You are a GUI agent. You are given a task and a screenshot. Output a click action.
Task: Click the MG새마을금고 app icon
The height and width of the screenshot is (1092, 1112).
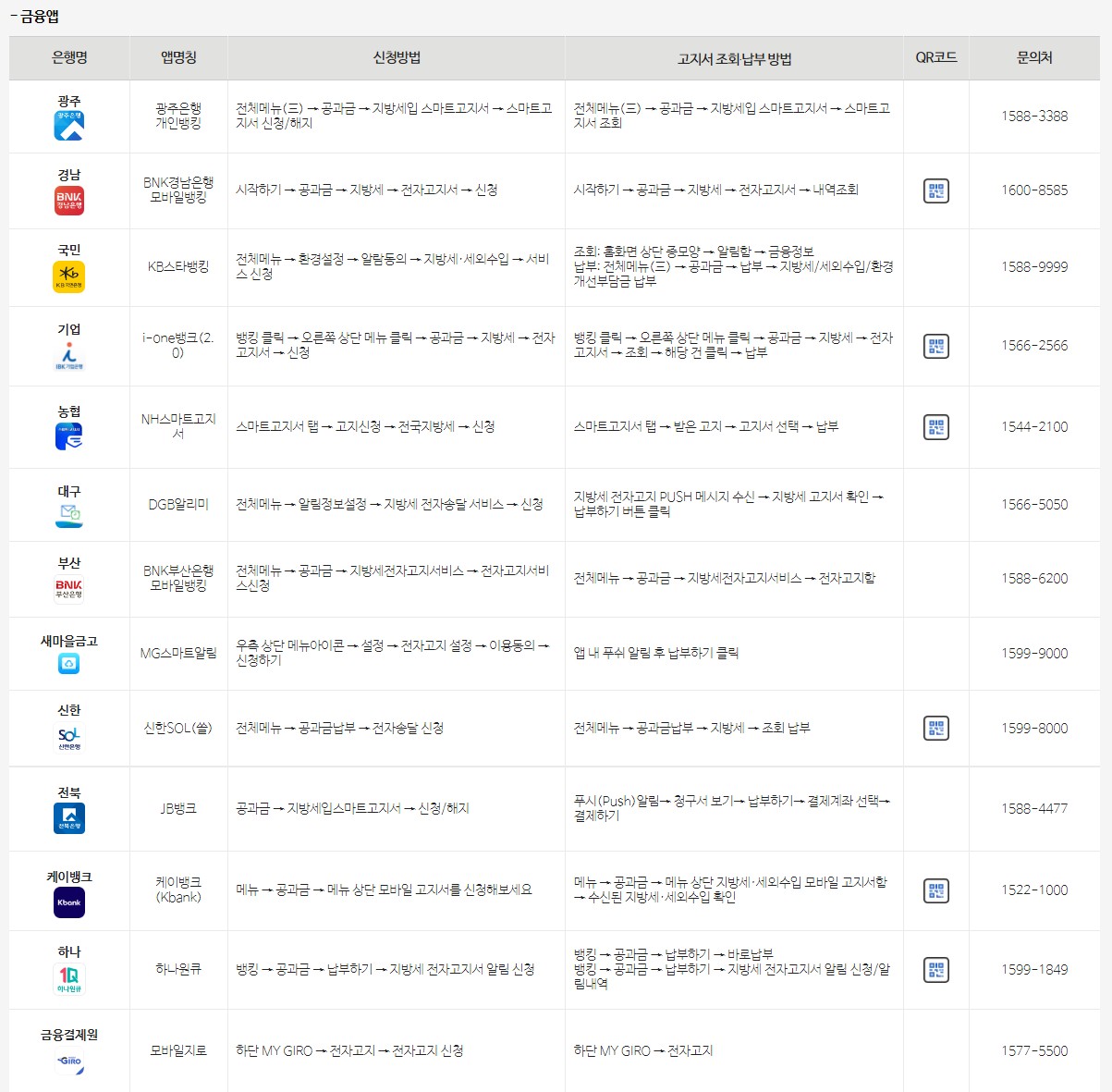(x=68, y=663)
